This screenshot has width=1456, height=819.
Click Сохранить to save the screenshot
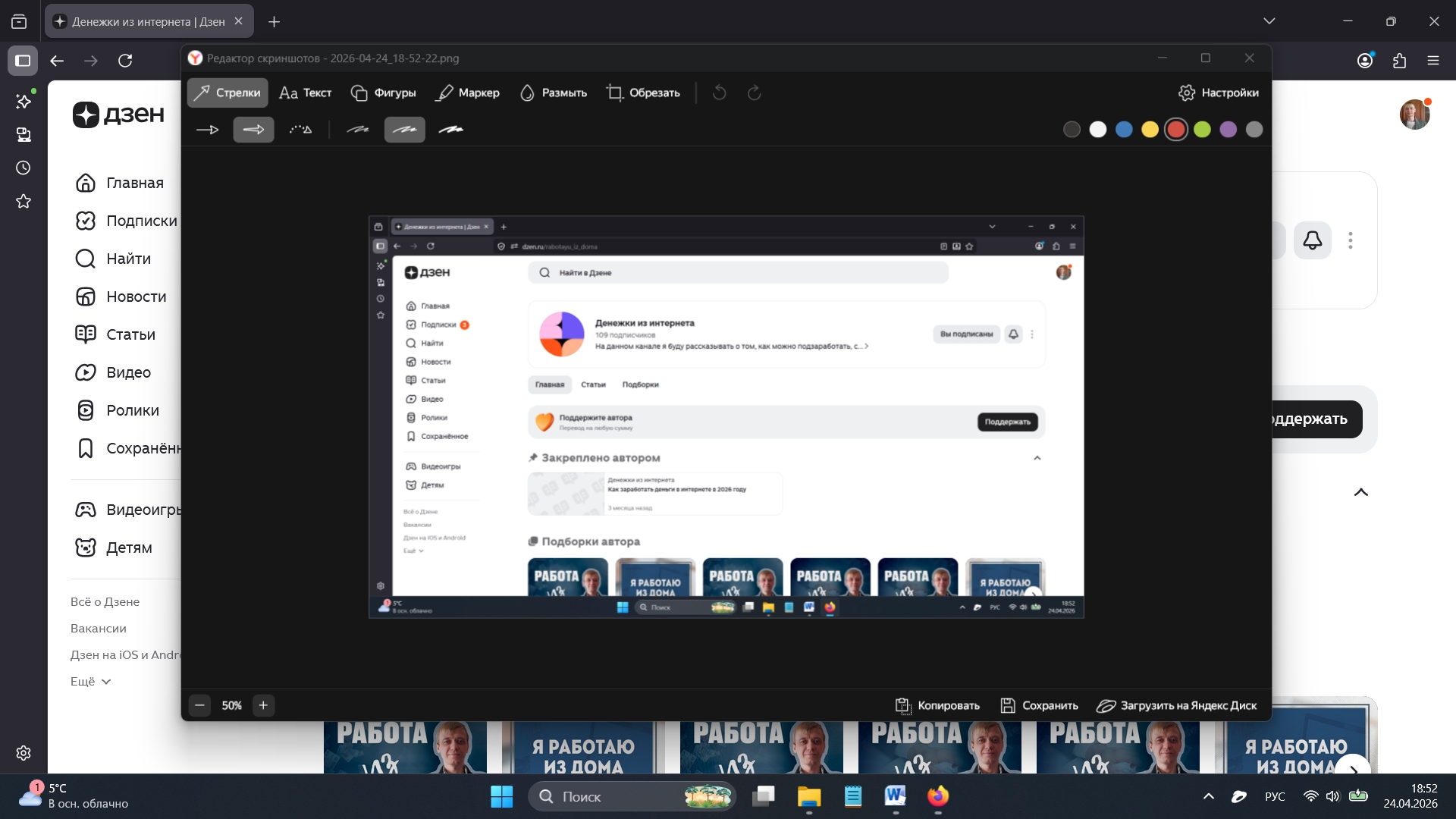pyautogui.click(x=1039, y=705)
